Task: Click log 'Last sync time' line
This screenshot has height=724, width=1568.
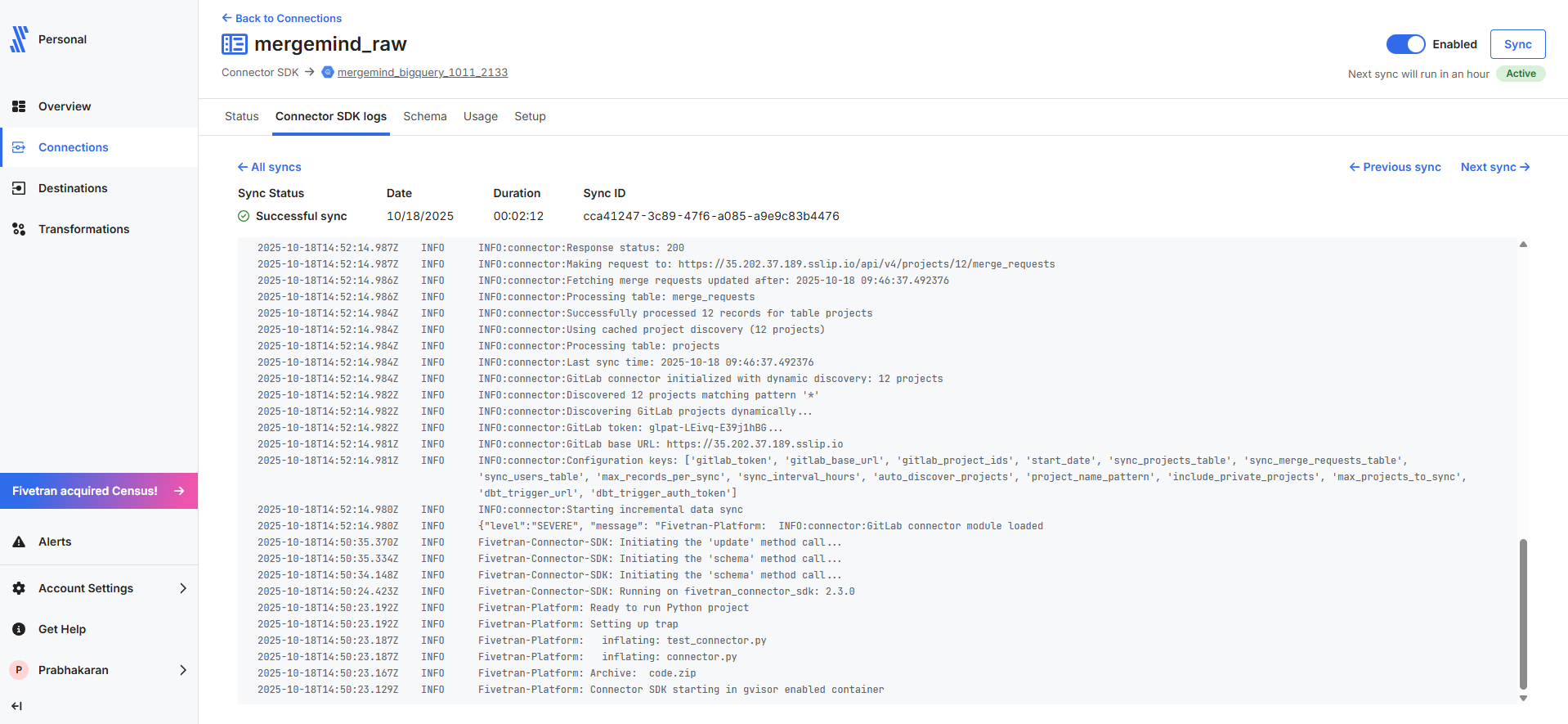Action: click(x=646, y=362)
